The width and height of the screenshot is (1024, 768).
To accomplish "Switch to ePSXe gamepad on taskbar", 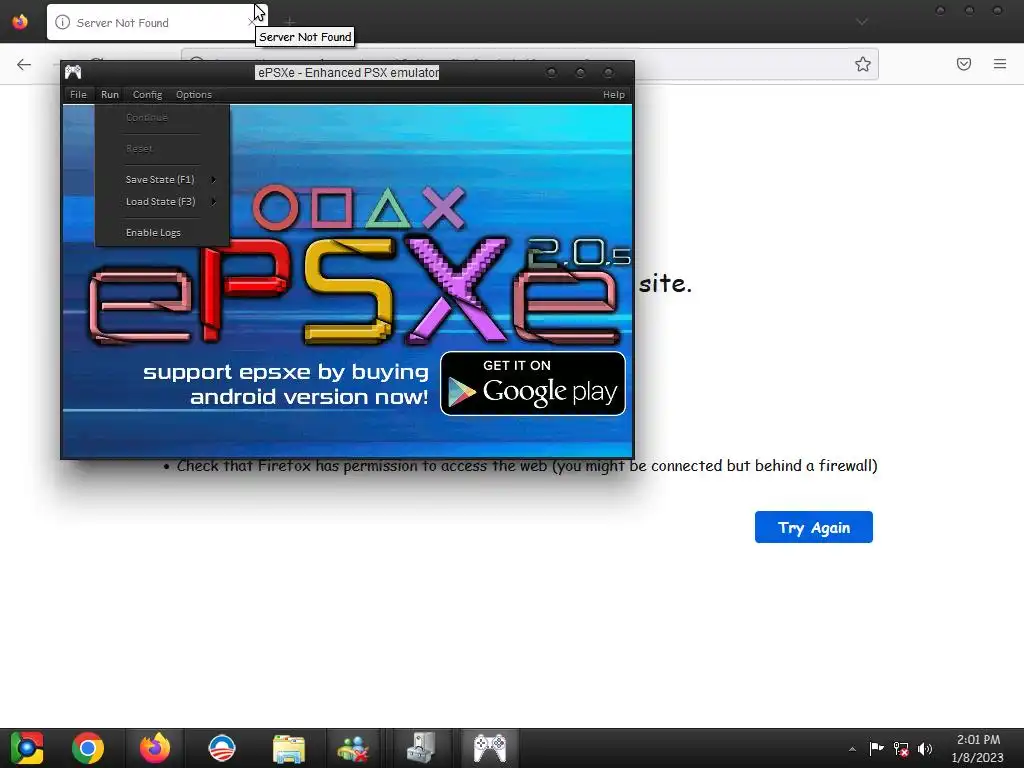I will click(490, 748).
